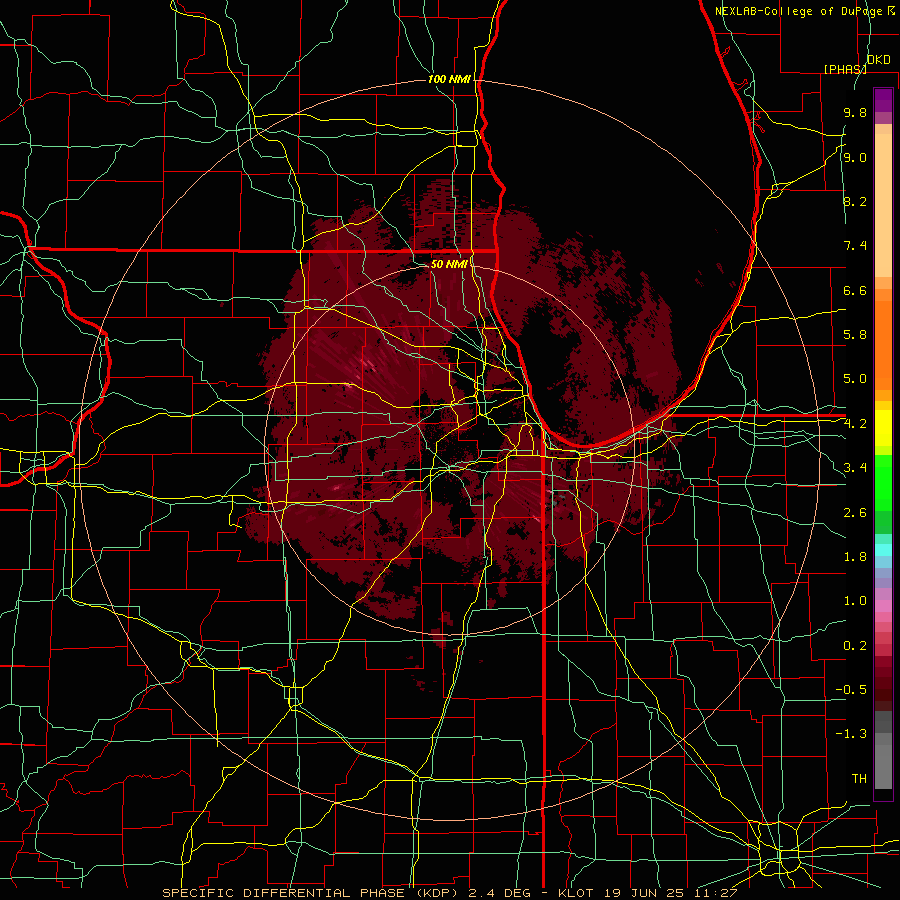900x900 pixels.
Task: Click the 9.0 value on the color scale
Action: tap(855, 157)
